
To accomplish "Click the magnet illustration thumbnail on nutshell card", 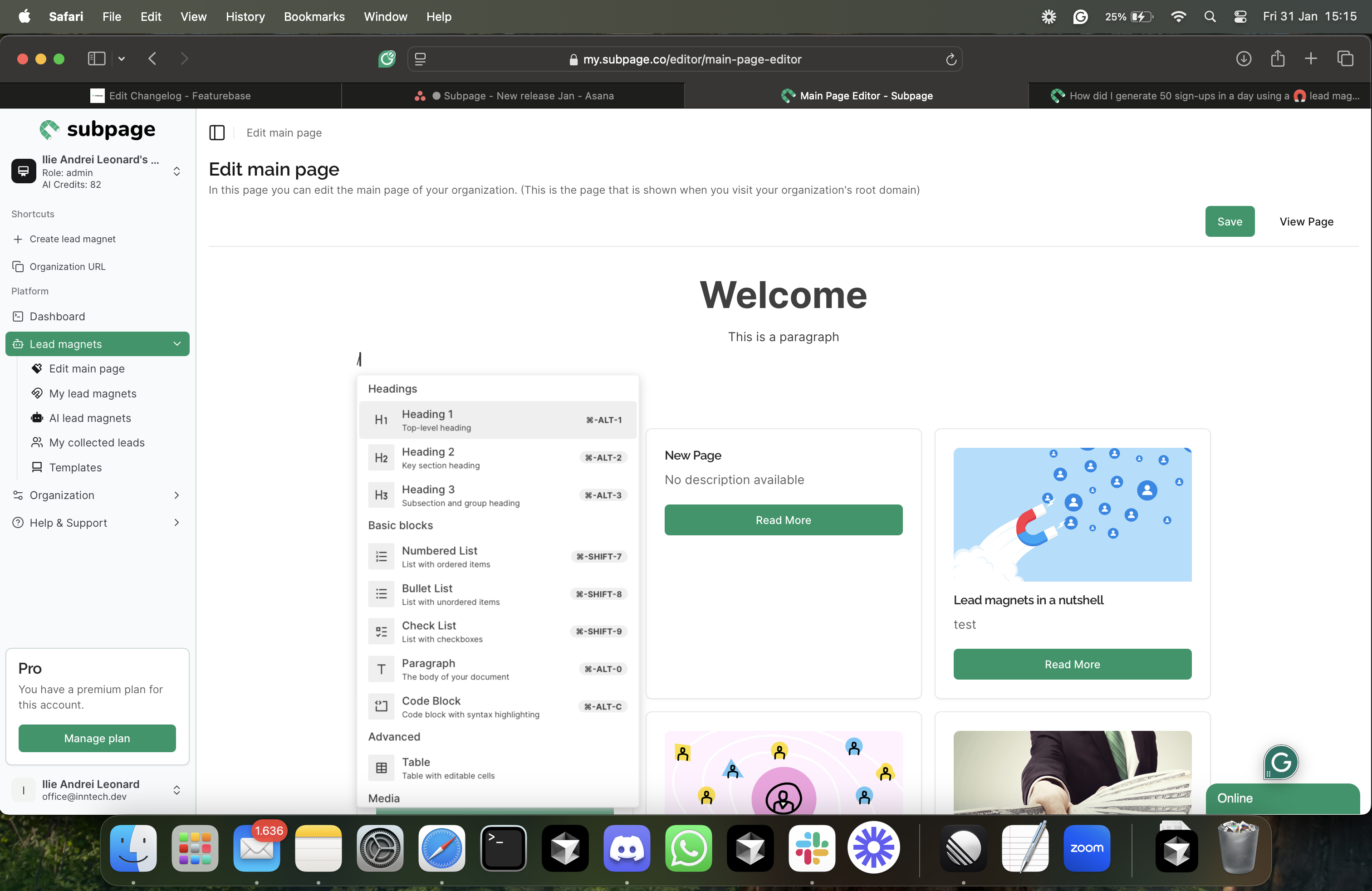I will tap(1072, 514).
